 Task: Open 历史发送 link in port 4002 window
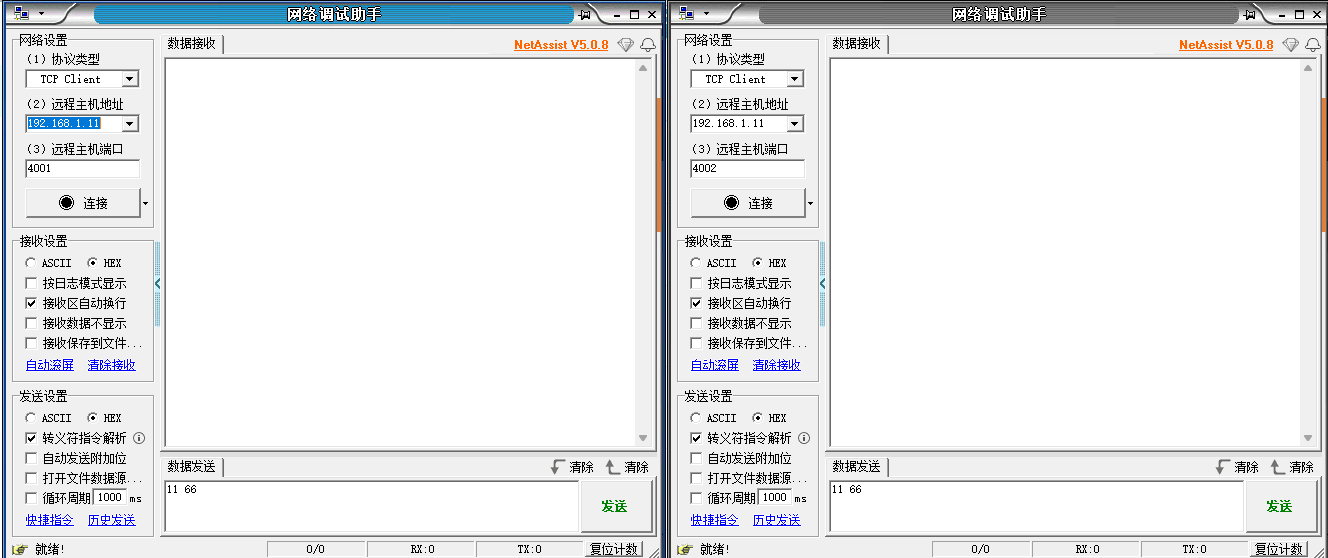coord(777,520)
